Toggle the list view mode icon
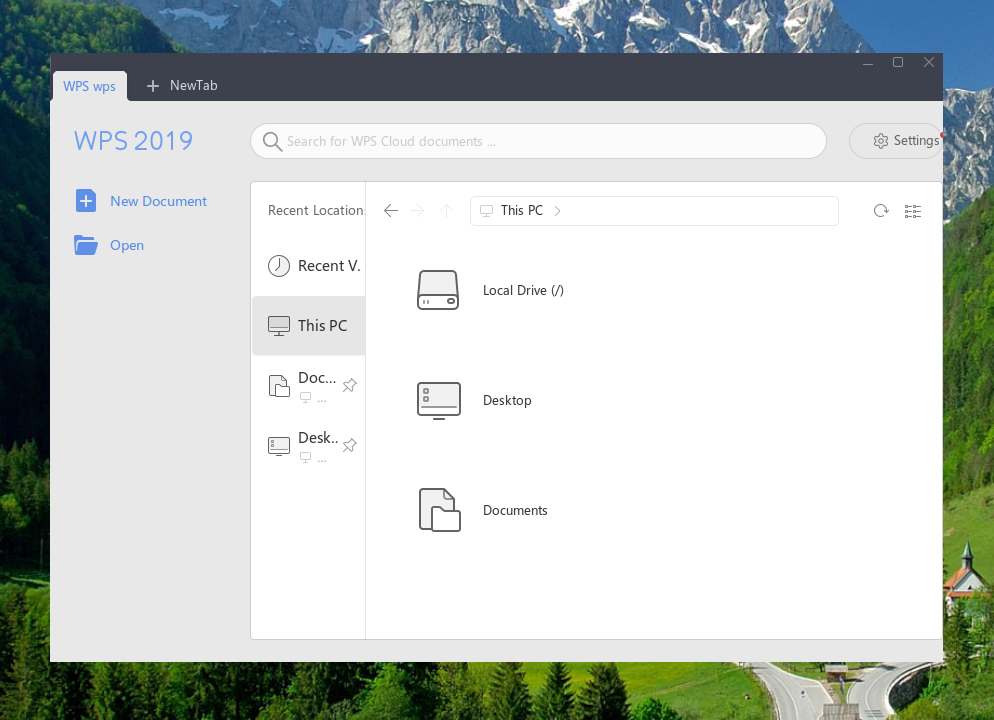Image resolution: width=994 pixels, height=720 pixels. tap(912, 211)
